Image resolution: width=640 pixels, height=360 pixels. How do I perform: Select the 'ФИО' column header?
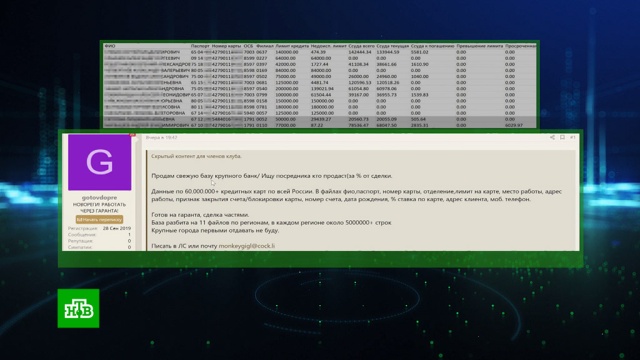pyautogui.click(x=110, y=46)
